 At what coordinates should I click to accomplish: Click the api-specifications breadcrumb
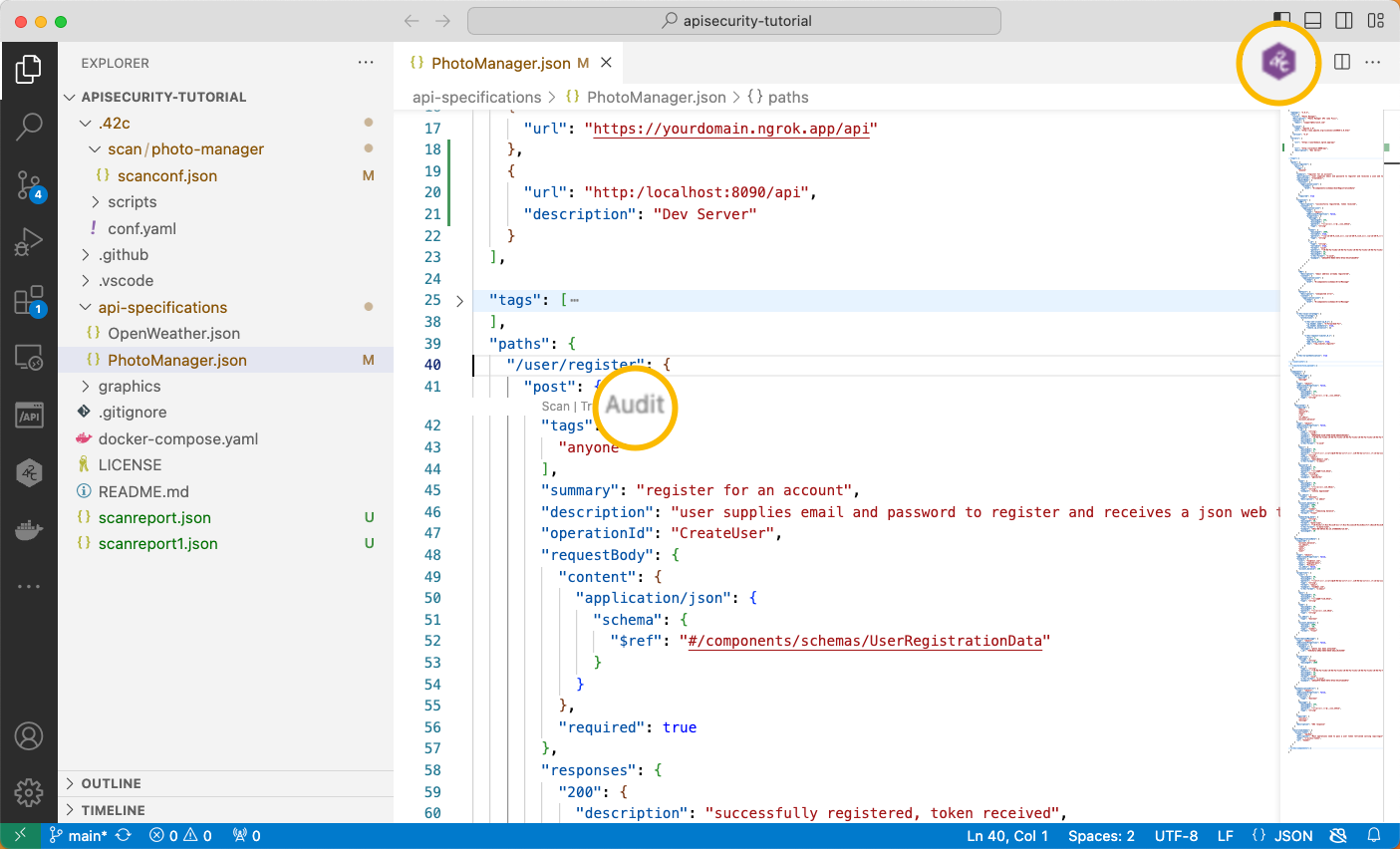476,97
